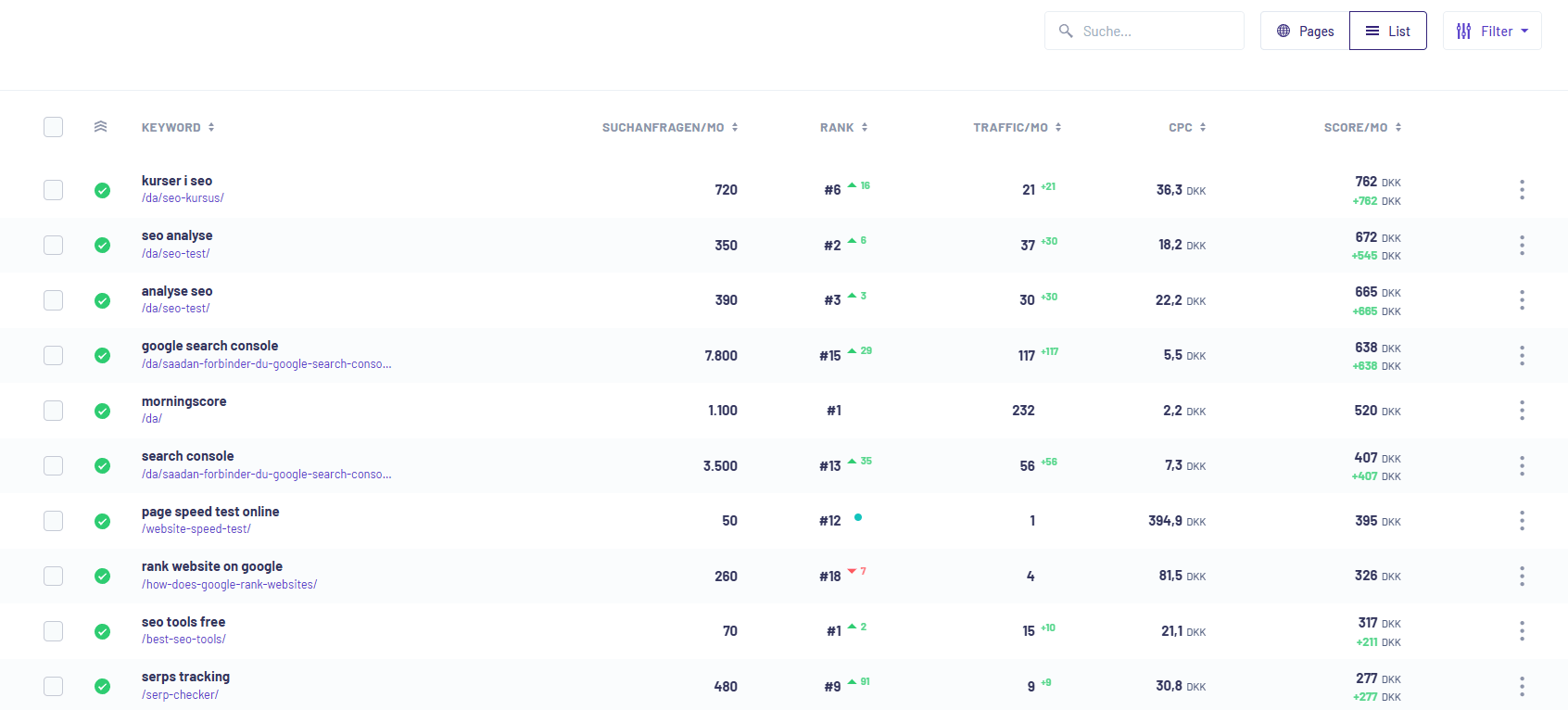Sort by RANK column
The height and width of the screenshot is (710, 1568).
coord(843,127)
